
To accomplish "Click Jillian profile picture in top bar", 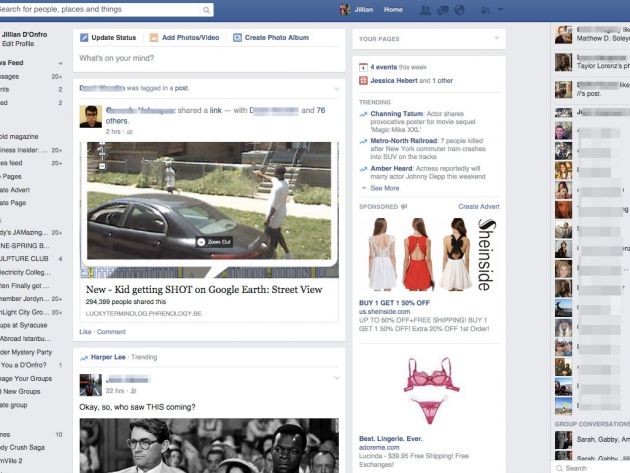I will [345, 10].
